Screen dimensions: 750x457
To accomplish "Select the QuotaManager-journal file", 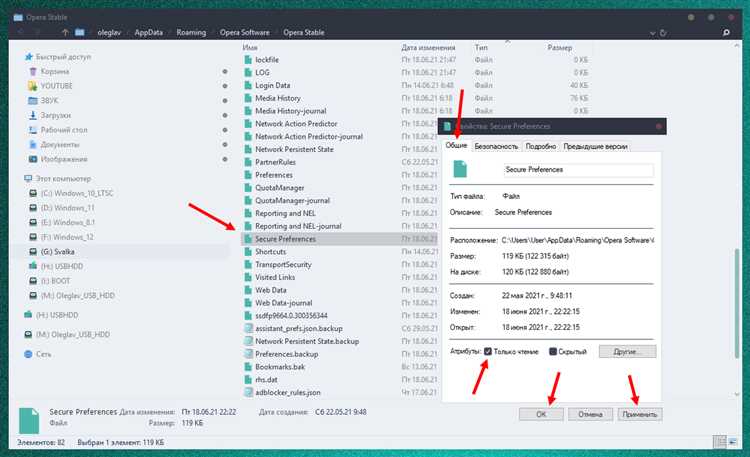I will 293,201.
